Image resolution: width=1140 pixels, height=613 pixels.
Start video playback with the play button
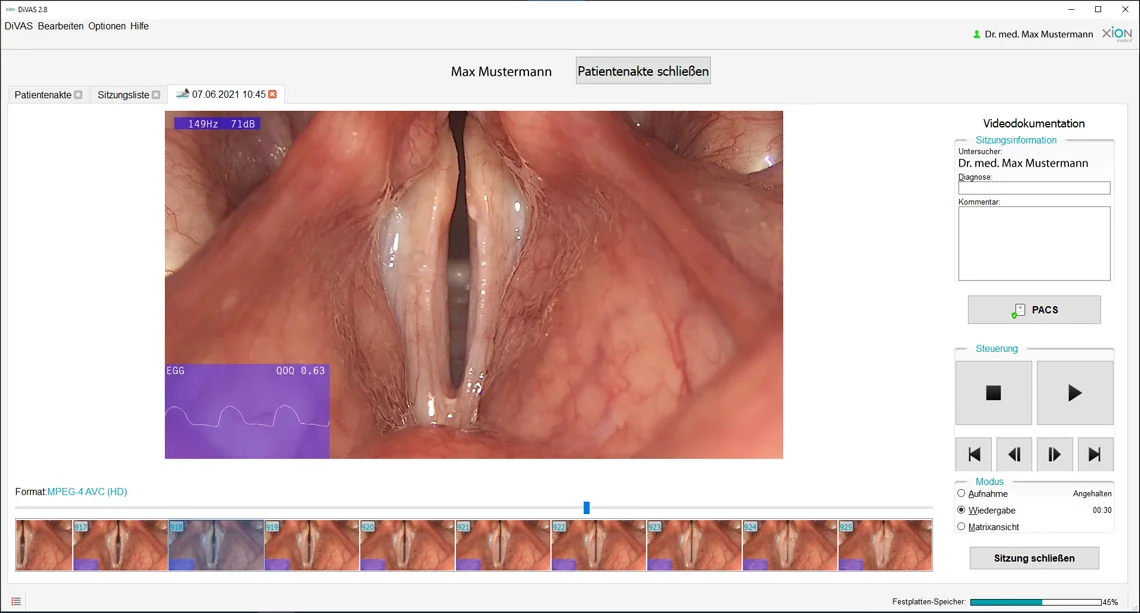click(1075, 393)
